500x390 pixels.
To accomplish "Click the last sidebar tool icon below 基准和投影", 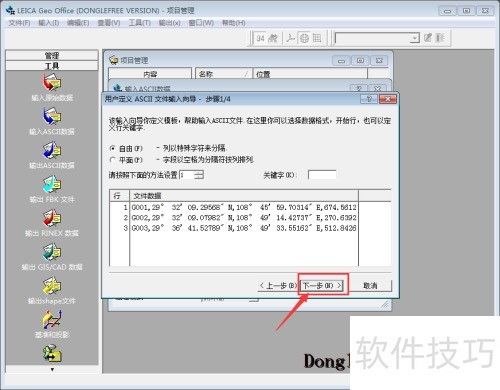I will 52,353.
